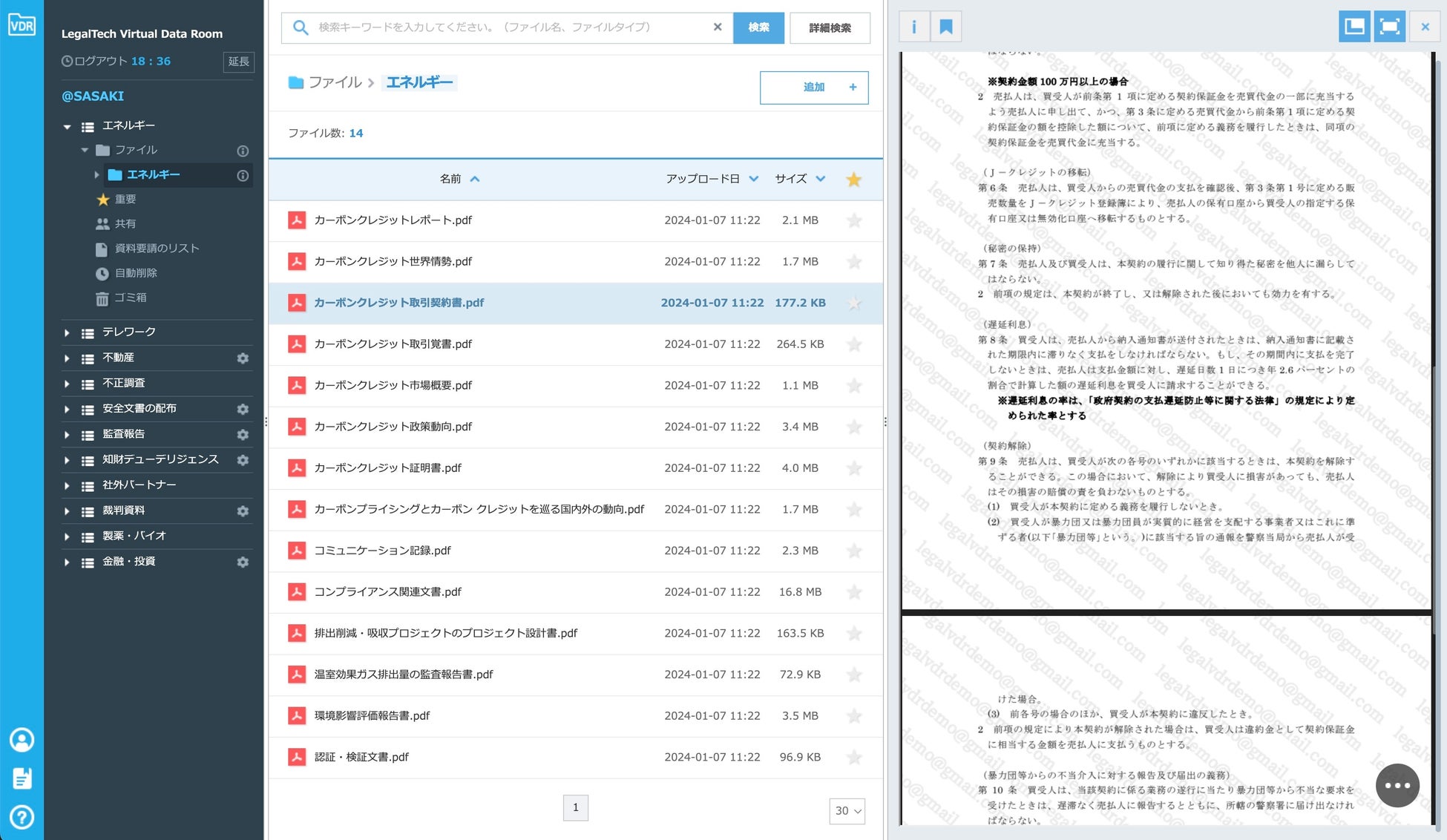Image resolution: width=1447 pixels, height=840 pixels.
Task: Click the bookmark icon in viewer toolbar
Action: tap(946, 27)
